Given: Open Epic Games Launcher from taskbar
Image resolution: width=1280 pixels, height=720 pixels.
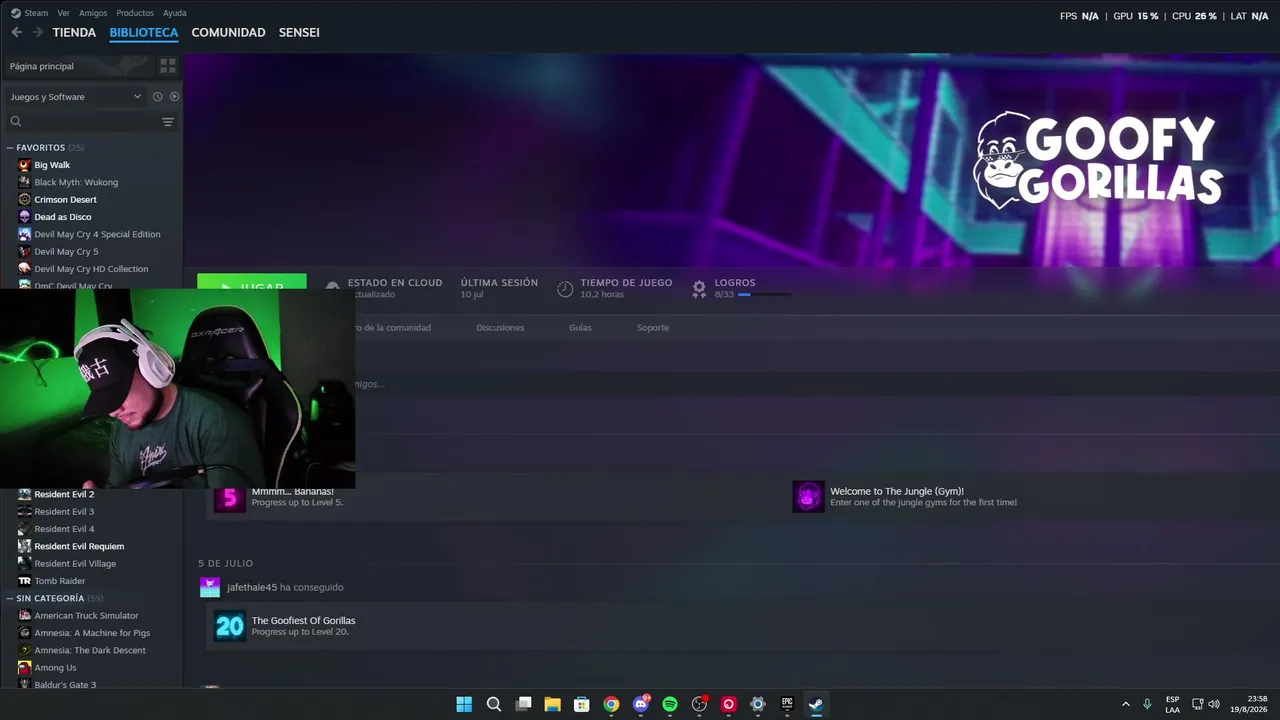Looking at the screenshot, I should coord(787,704).
